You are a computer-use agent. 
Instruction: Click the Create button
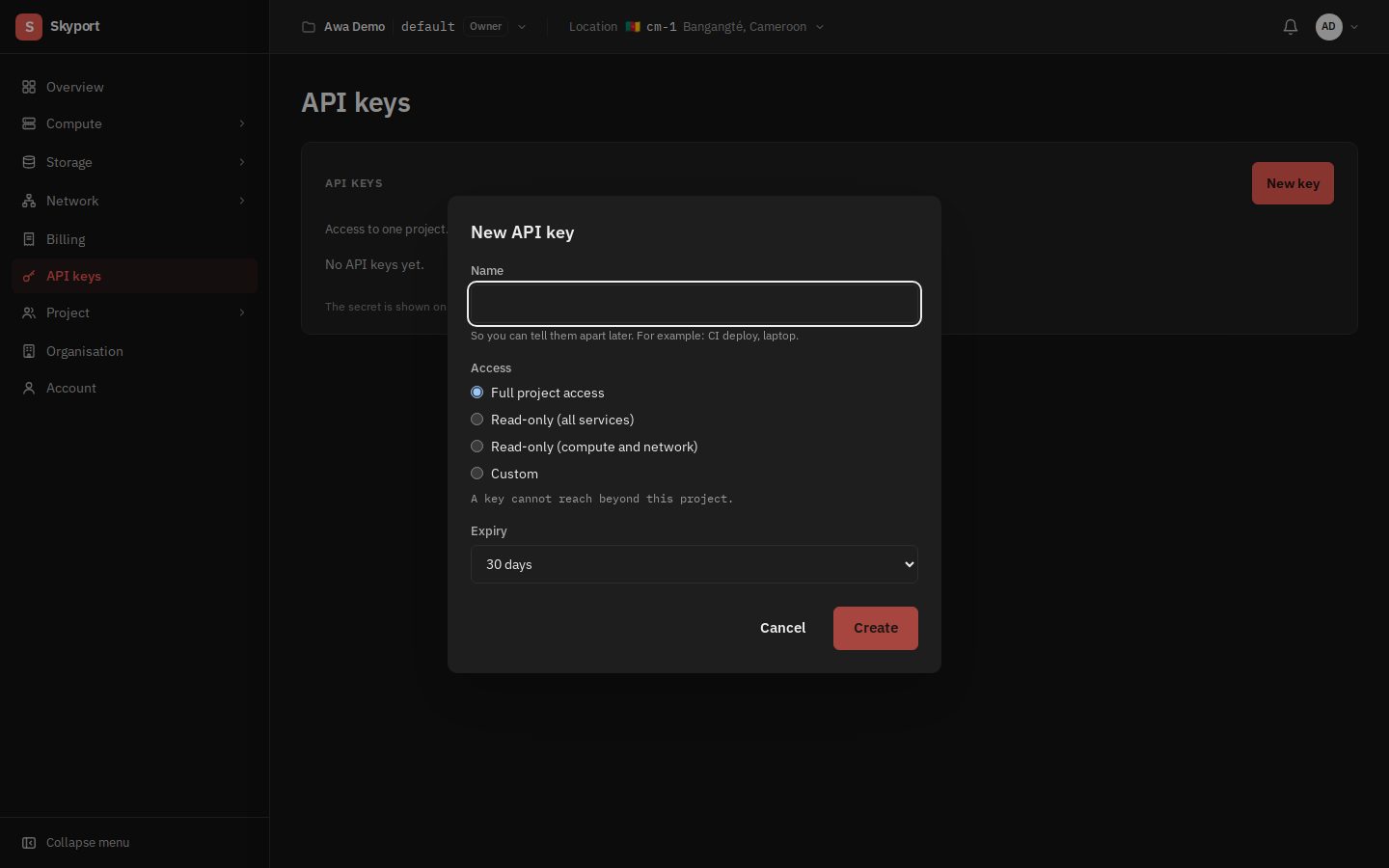coord(876,628)
